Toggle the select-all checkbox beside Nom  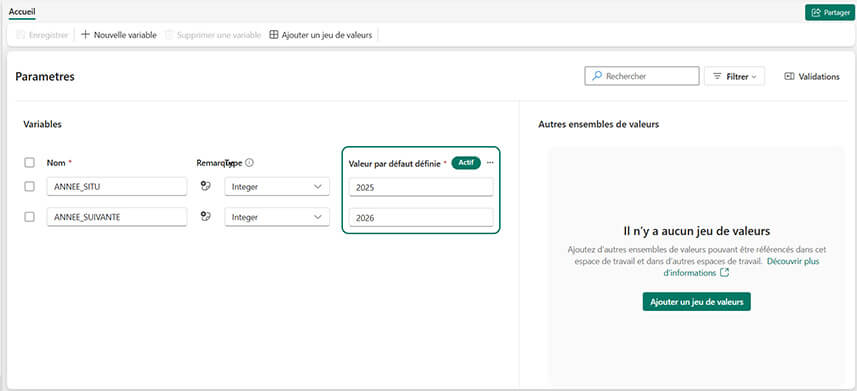click(x=30, y=162)
